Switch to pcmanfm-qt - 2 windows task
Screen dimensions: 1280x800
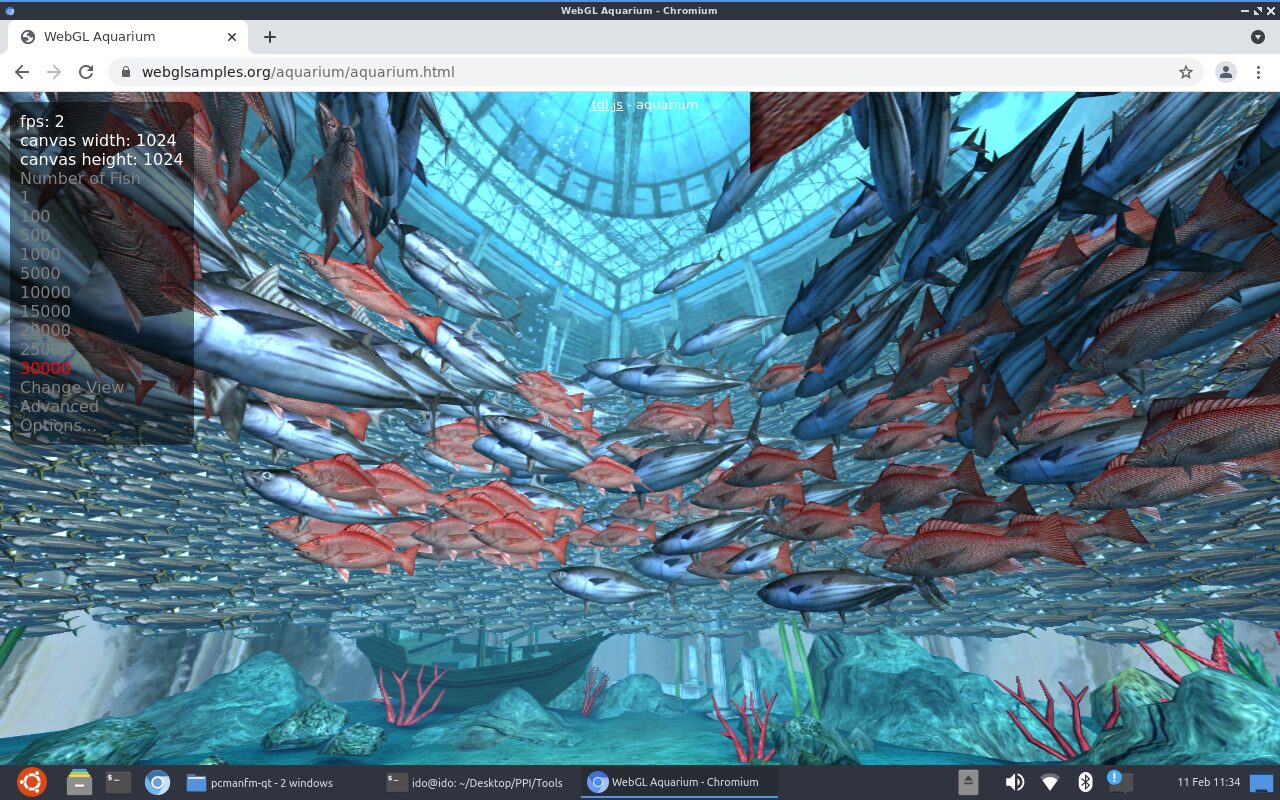260,782
